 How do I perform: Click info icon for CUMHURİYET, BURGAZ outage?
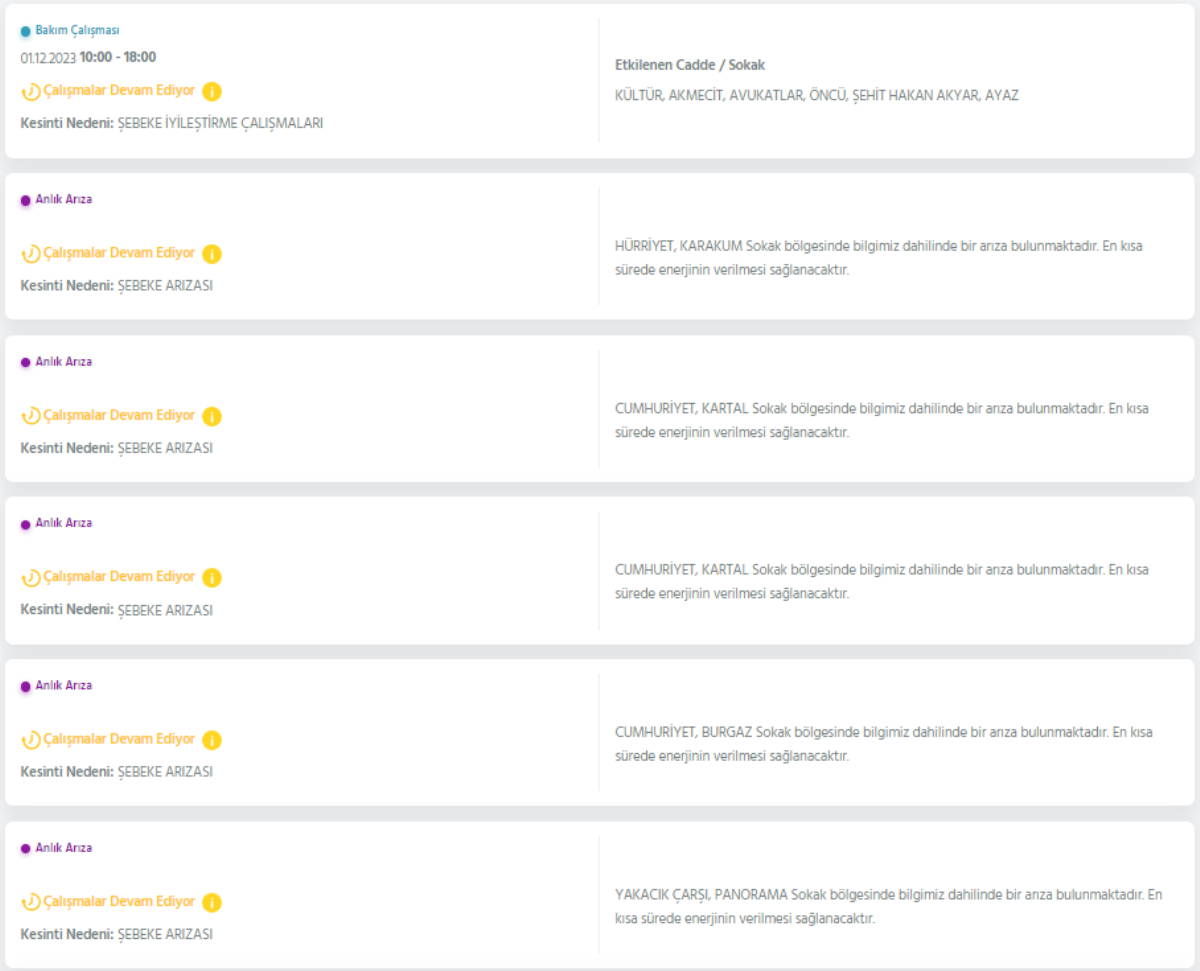point(211,740)
